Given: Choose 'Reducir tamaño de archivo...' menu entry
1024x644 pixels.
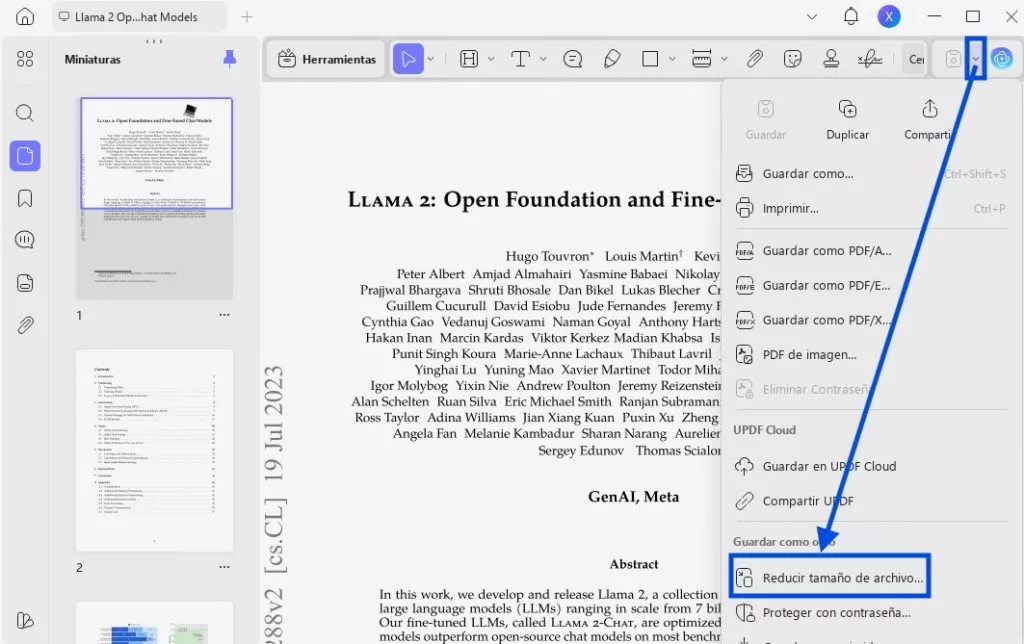Looking at the screenshot, I should click(842, 577).
